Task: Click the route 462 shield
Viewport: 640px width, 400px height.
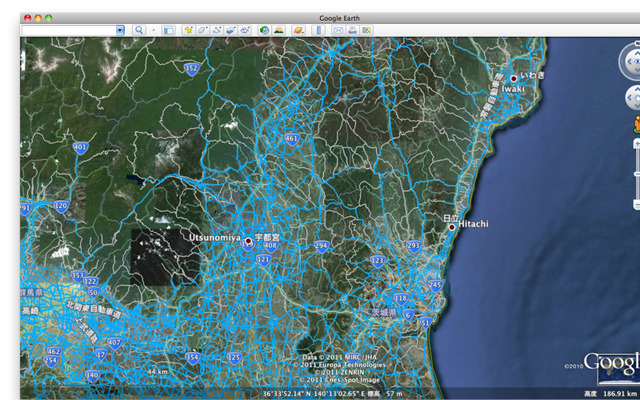Action: 54,352
